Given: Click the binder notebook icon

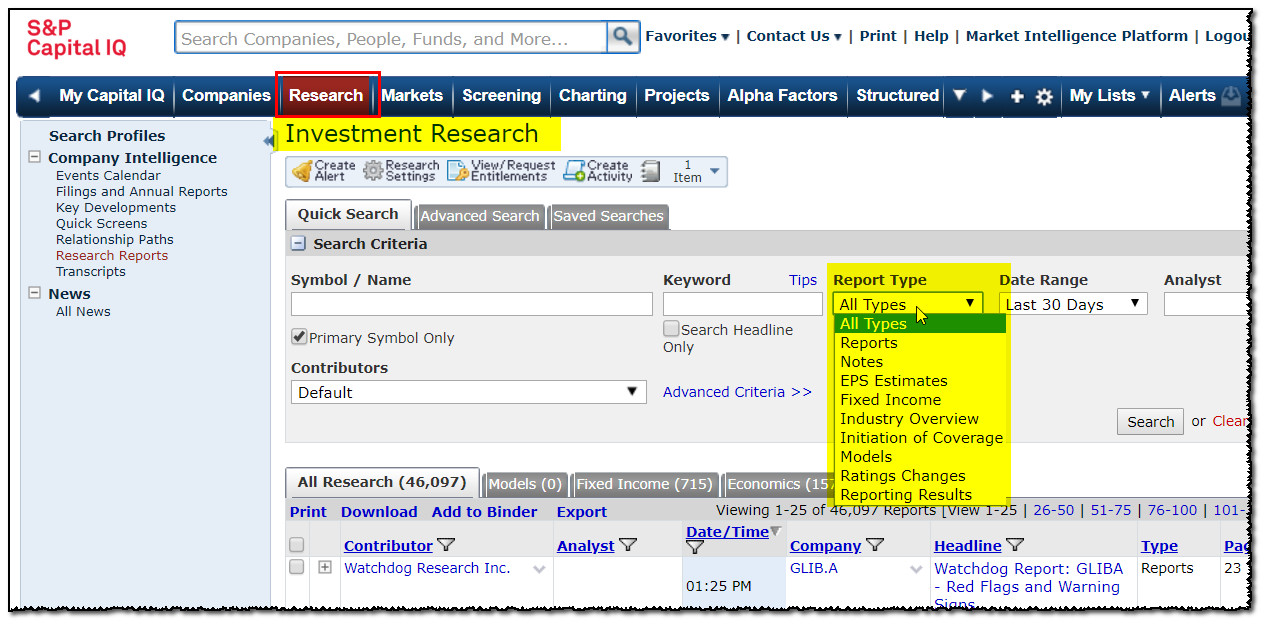Looking at the screenshot, I should coord(651,172).
